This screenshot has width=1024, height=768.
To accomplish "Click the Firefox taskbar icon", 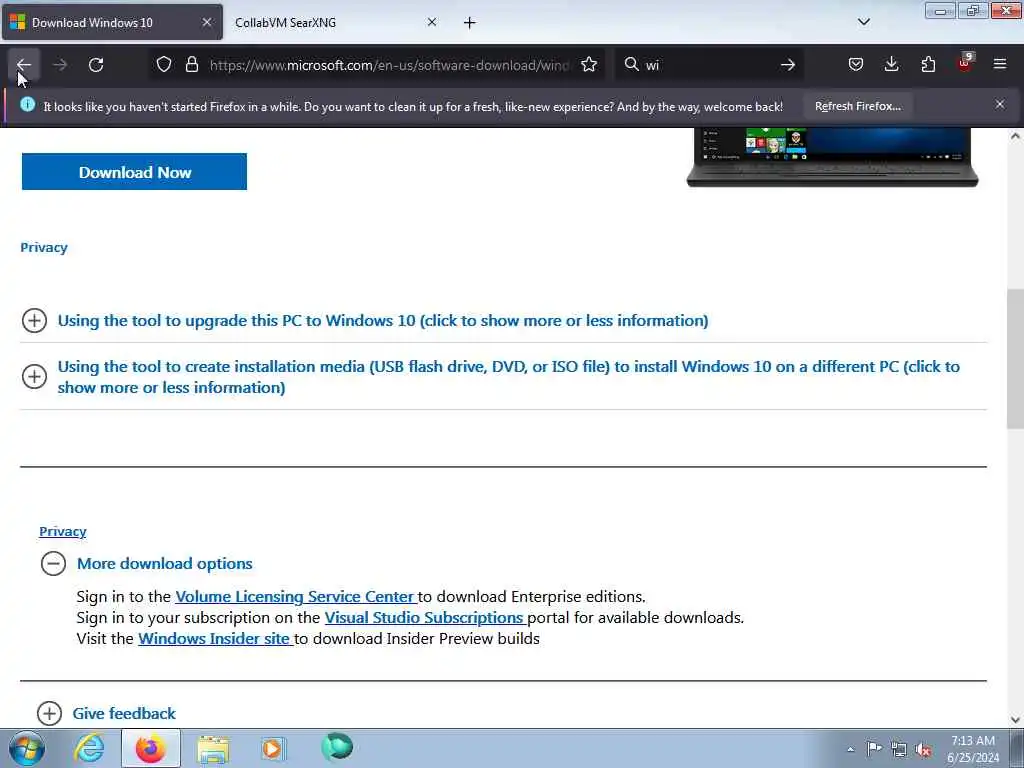I will [x=151, y=748].
